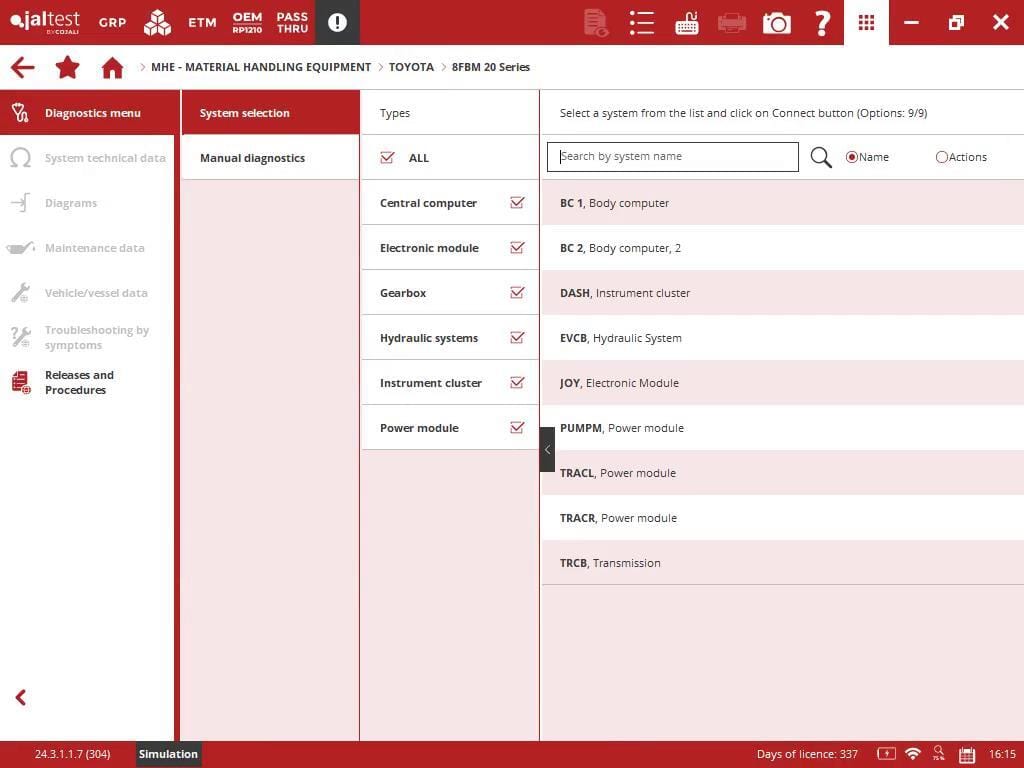Click the printer icon in top toolbar
Image resolution: width=1024 pixels, height=768 pixels.
tap(732, 22)
